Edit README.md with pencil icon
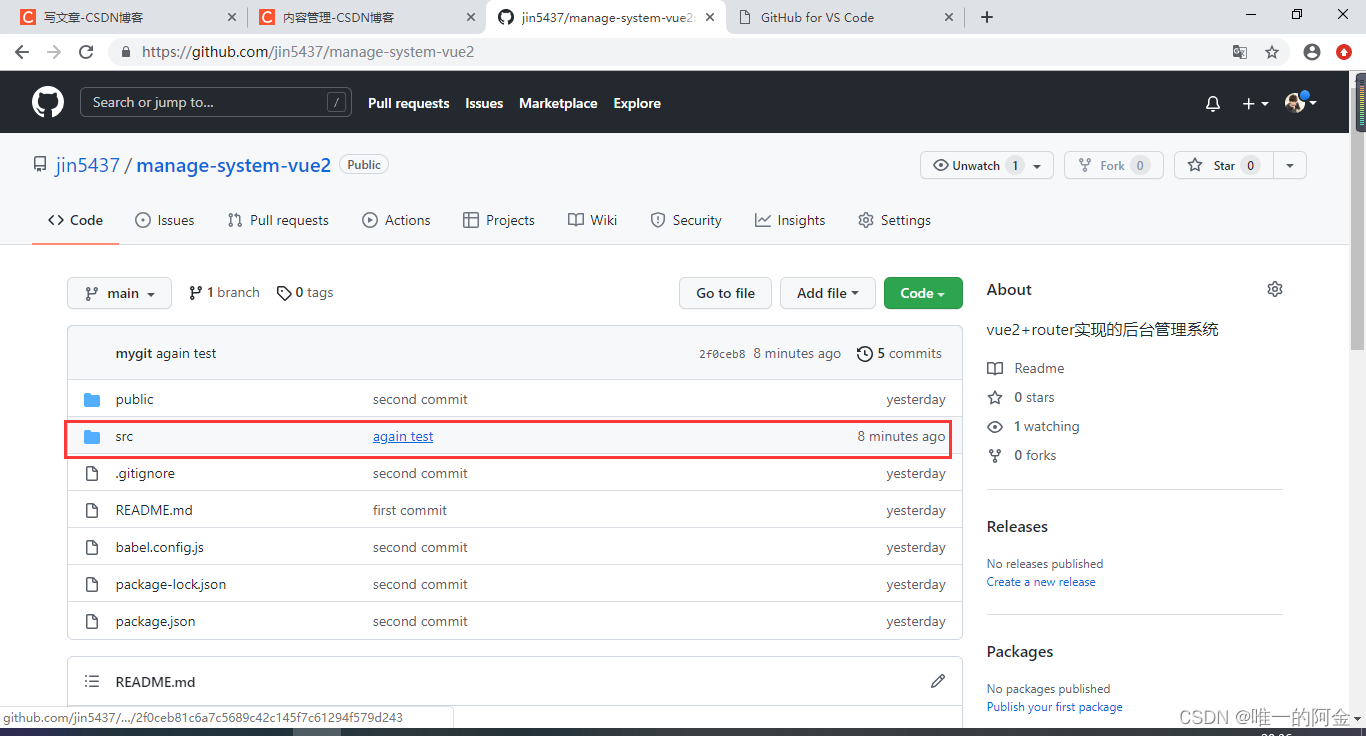Viewport: 1366px width, 736px height. coord(937,681)
